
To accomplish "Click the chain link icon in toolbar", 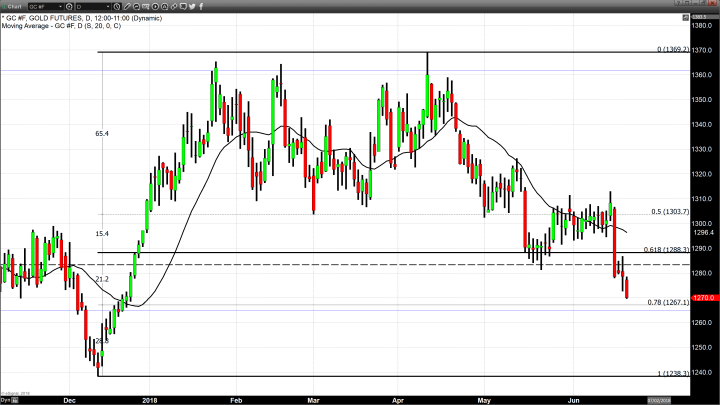I will click(173, 6).
